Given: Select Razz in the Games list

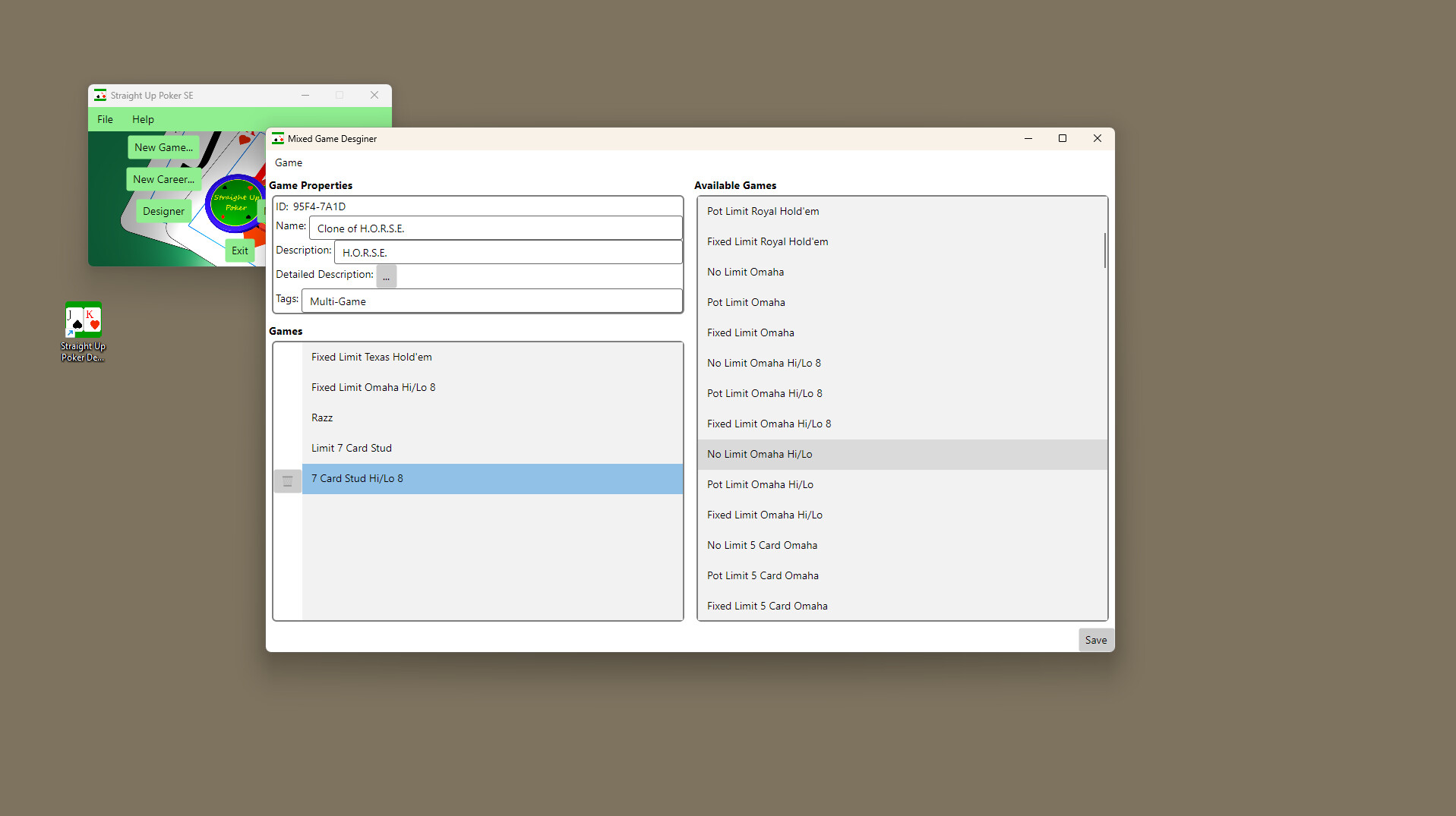Looking at the screenshot, I should click(322, 417).
